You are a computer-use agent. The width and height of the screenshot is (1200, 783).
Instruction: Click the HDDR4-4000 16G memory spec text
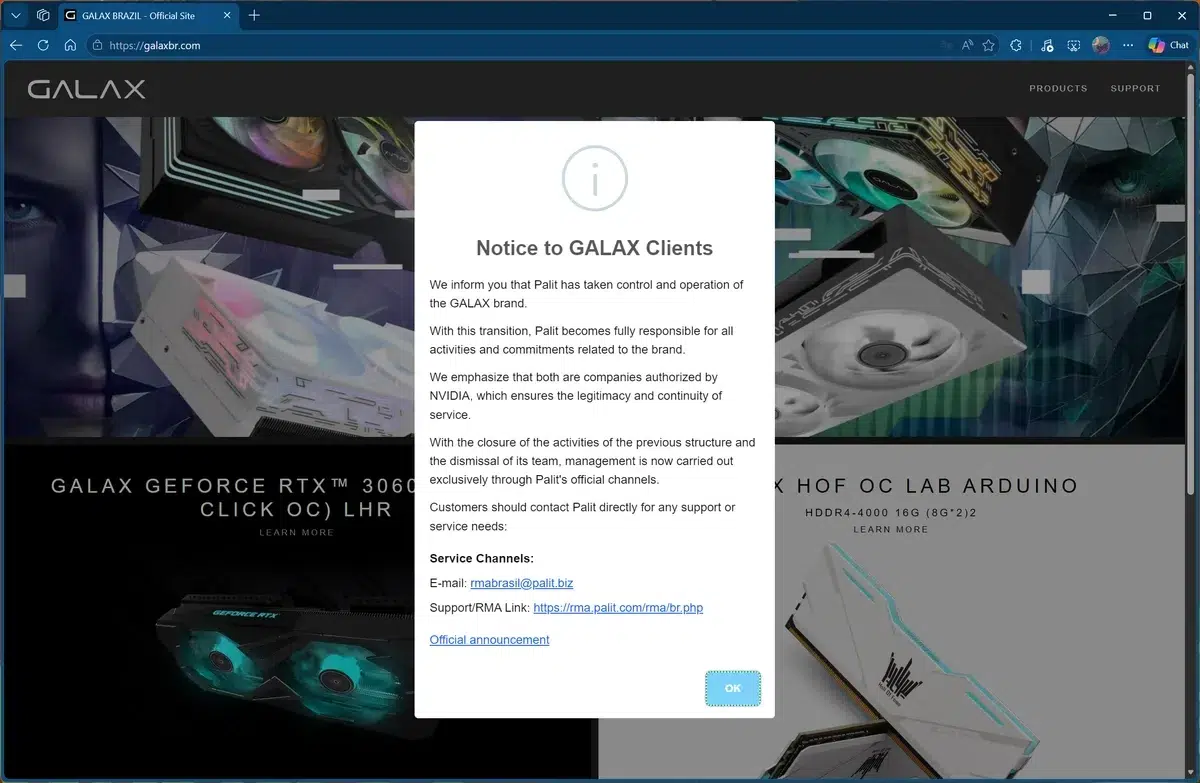click(891, 513)
